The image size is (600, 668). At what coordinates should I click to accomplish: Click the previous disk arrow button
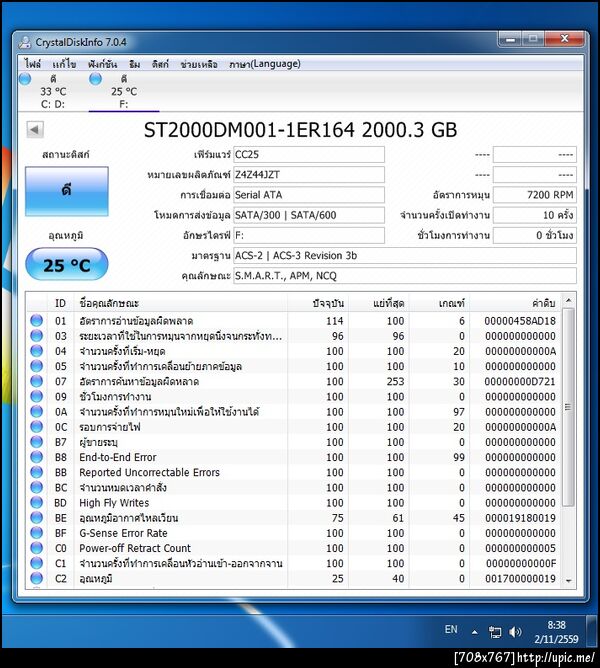click(x=35, y=130)
